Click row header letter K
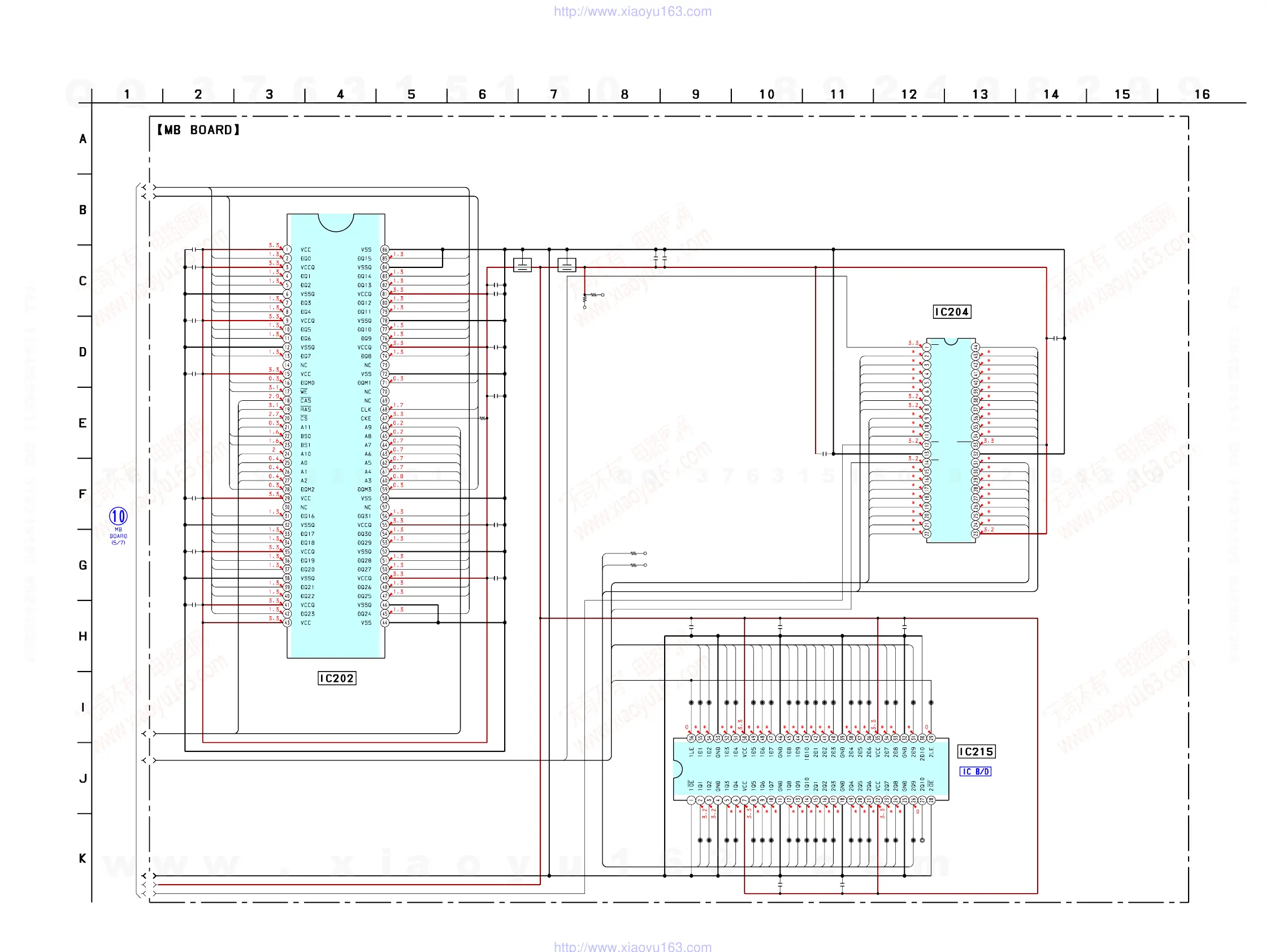Viewport: 1266px width, 952px height. click(x=83, y=858)
